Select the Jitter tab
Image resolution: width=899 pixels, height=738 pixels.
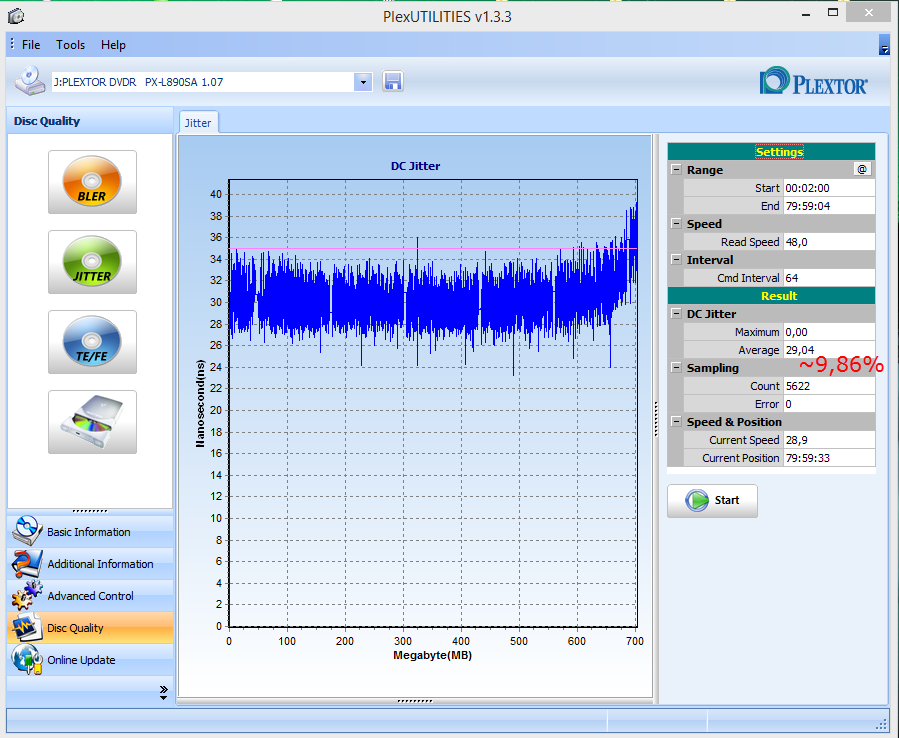coord(198,123)
